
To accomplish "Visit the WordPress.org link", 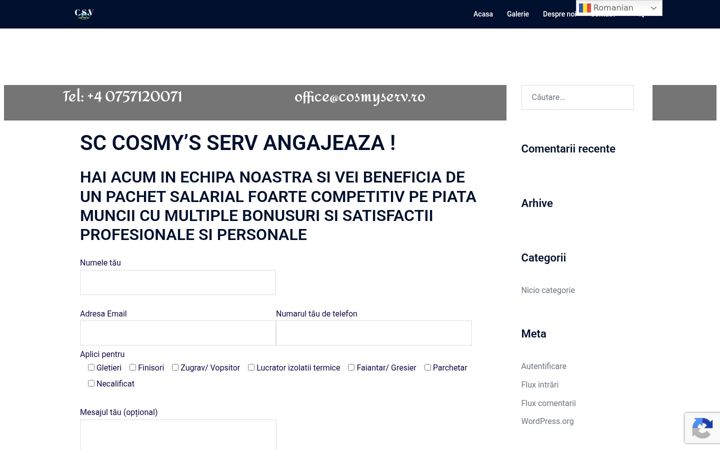I will coord(547,421).
